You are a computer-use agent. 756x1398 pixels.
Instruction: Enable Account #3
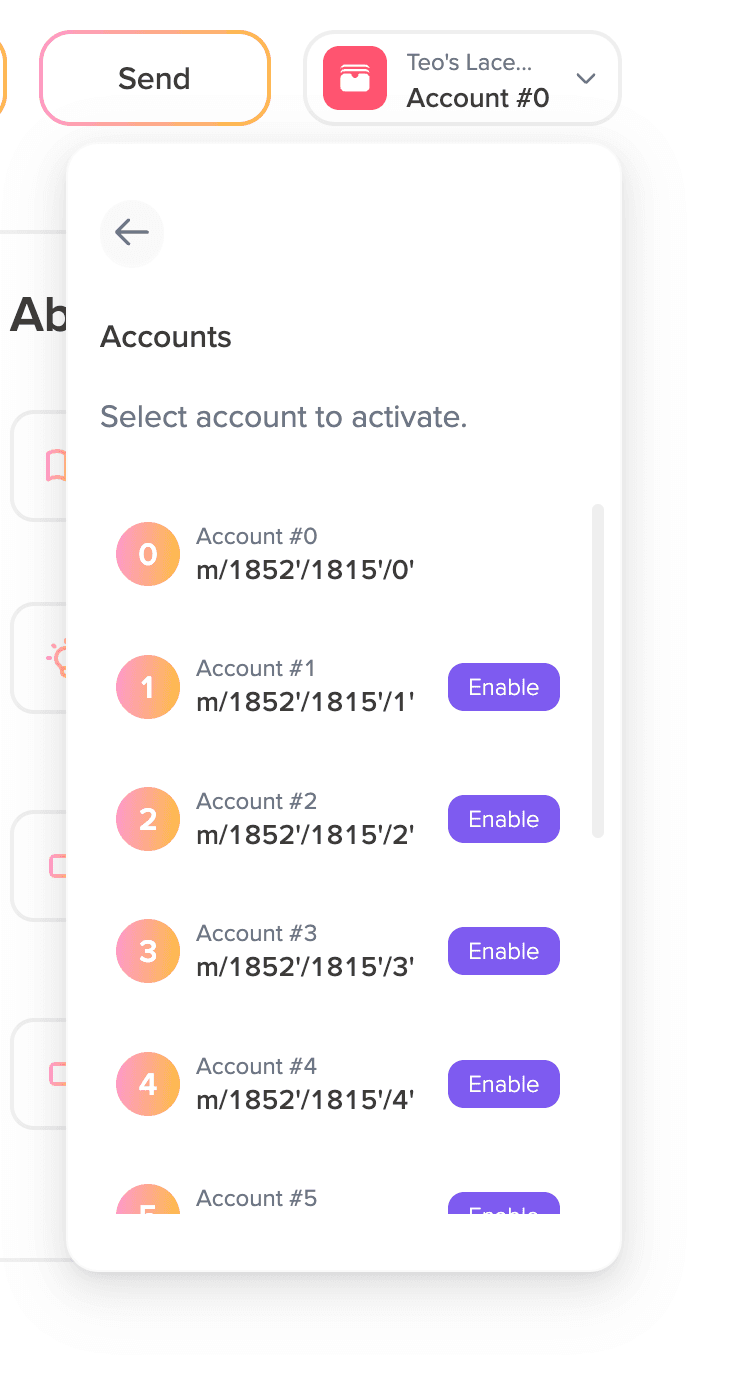click(503, 951)
